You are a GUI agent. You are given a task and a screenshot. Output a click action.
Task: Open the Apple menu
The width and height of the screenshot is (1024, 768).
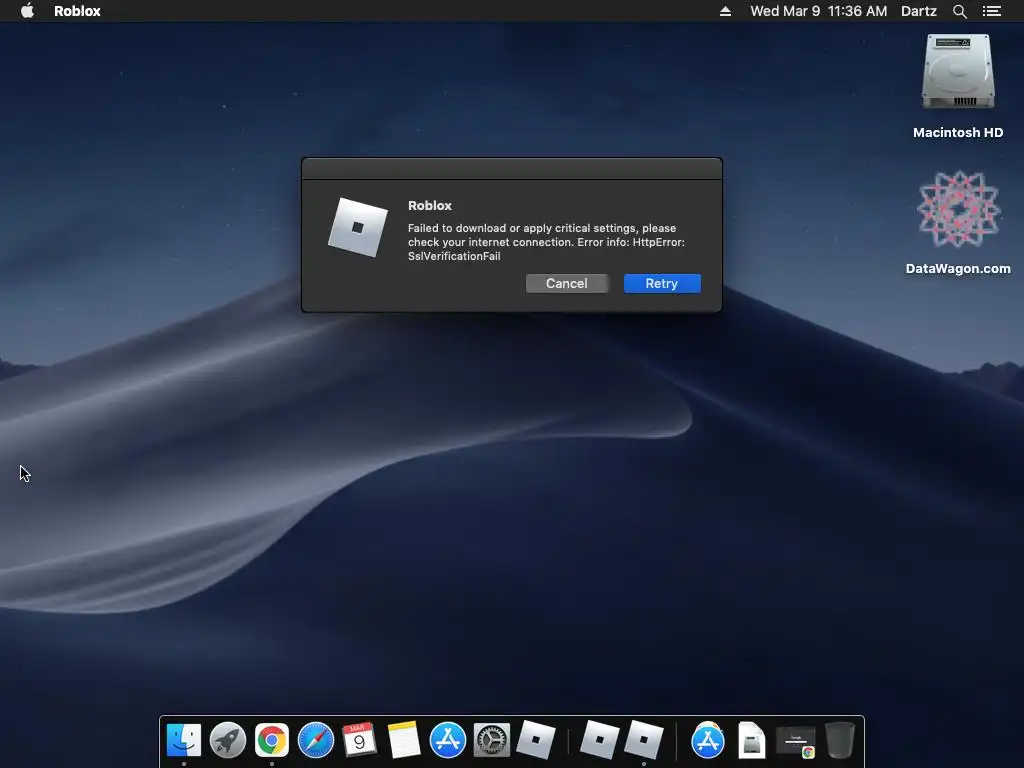[27, 10]
